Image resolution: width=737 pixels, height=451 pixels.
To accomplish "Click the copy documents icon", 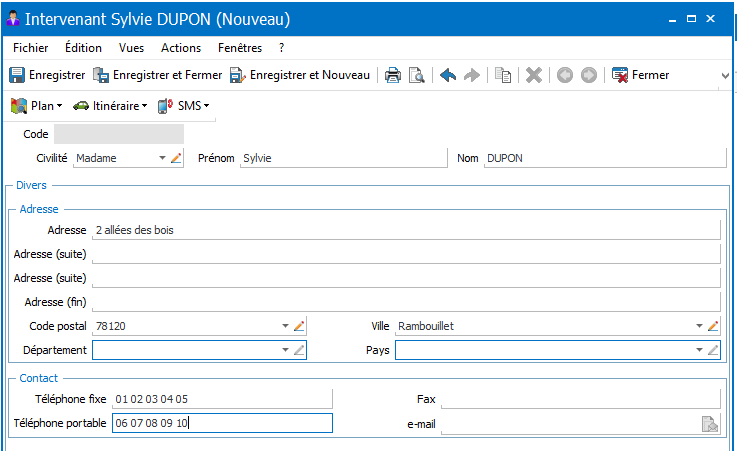I will click(x=503, y=75).
